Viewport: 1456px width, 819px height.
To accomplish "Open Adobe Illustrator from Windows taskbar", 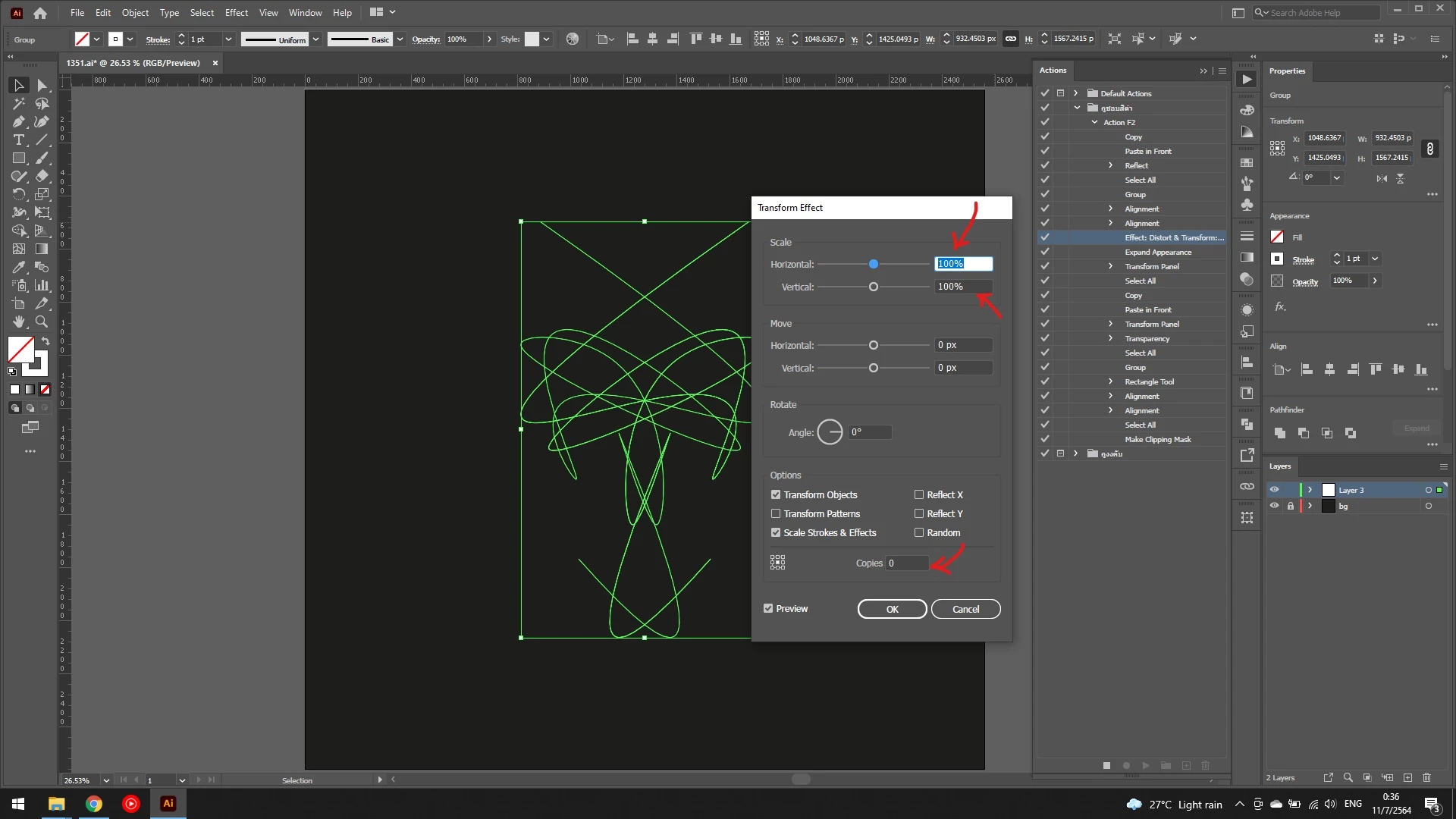I will (168, 803).
